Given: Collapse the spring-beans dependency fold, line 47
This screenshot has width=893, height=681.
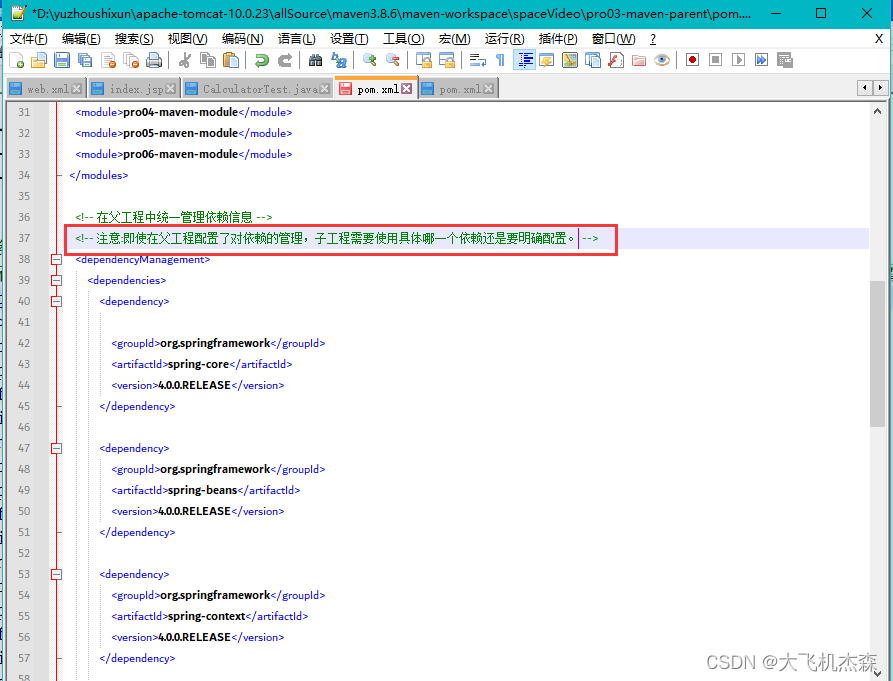Looking at the screenshot, I should pyautogui.click(x=56, y=448).
